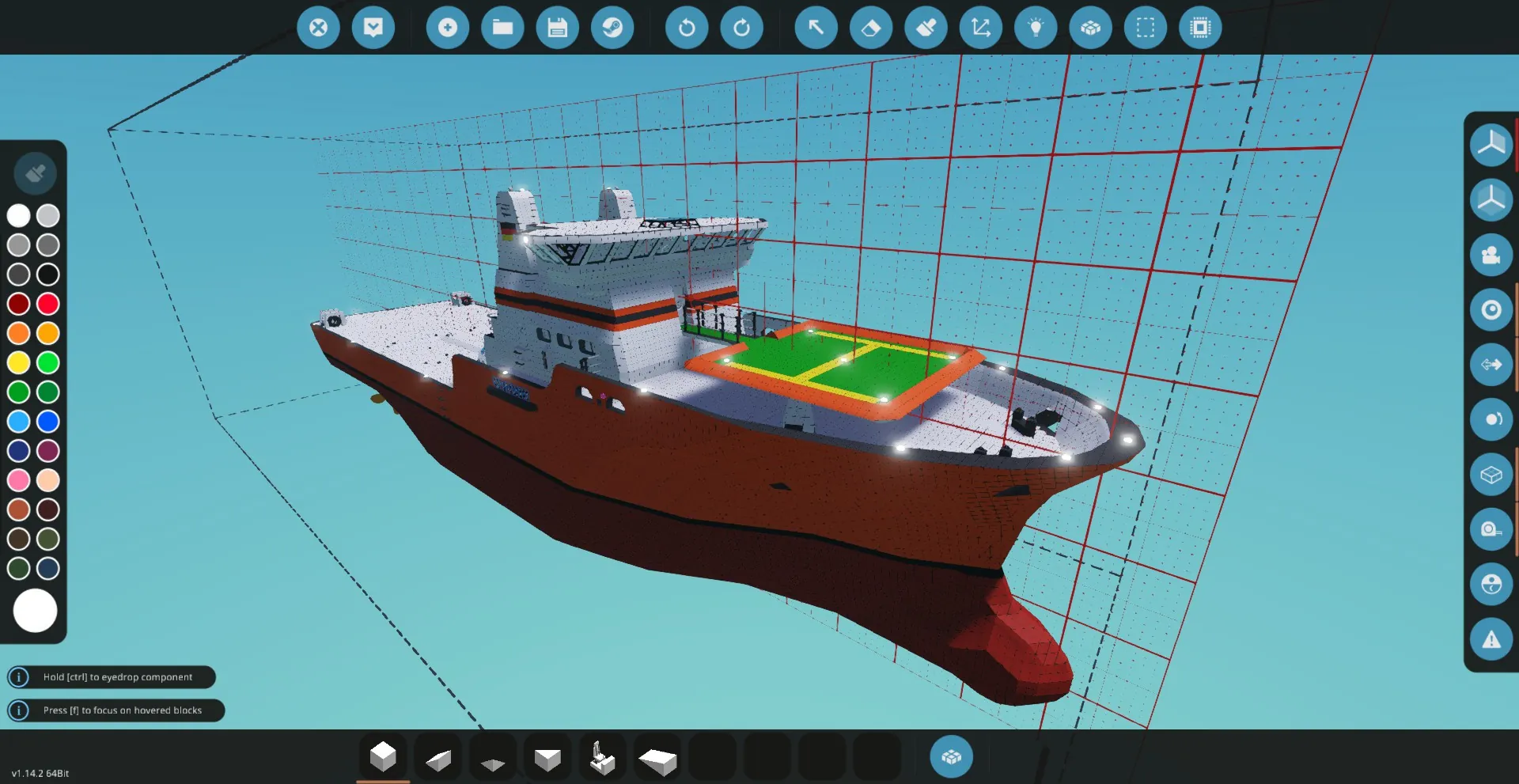The height and width of the screenshot is (784, 1519).
Task: Click the axes move tool icon
Action: (x=980, y=28)
